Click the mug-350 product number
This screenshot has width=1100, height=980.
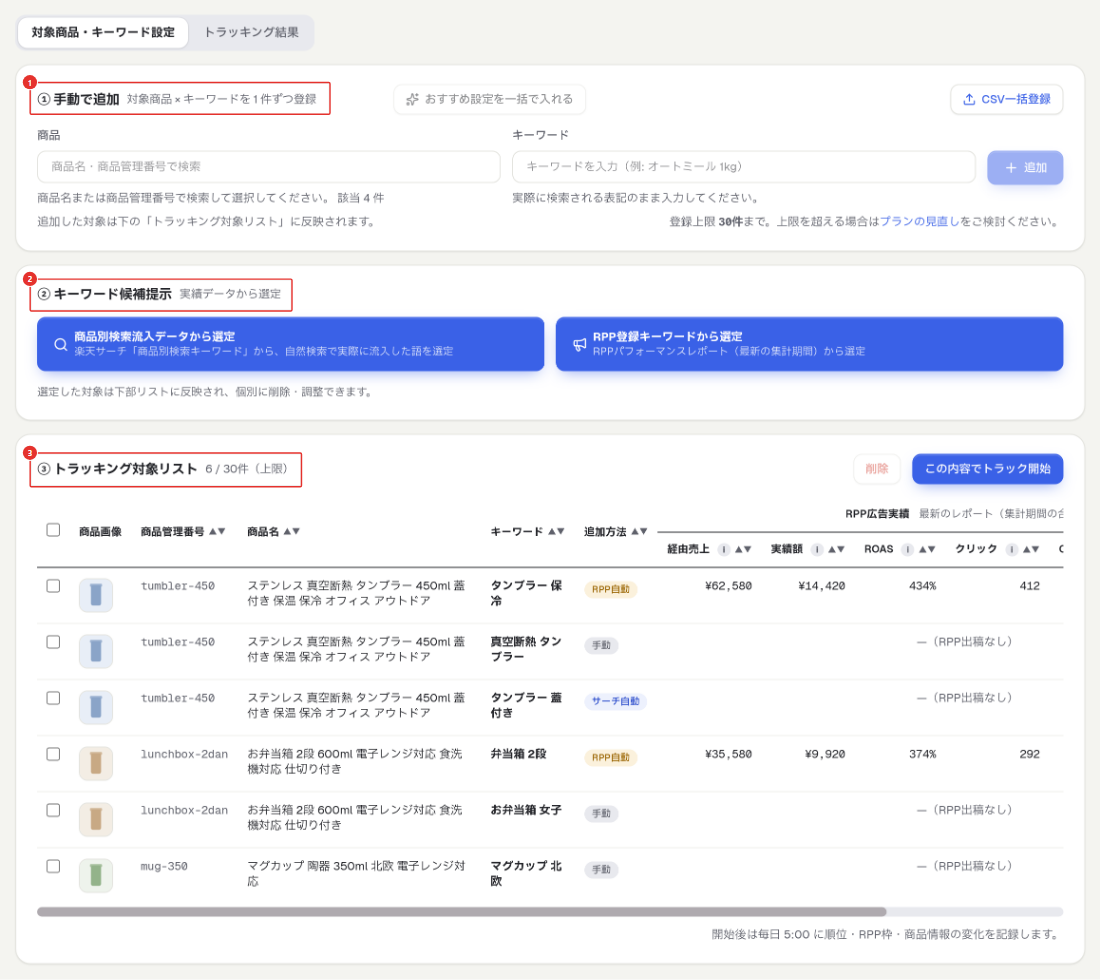(x=164, y=866)
